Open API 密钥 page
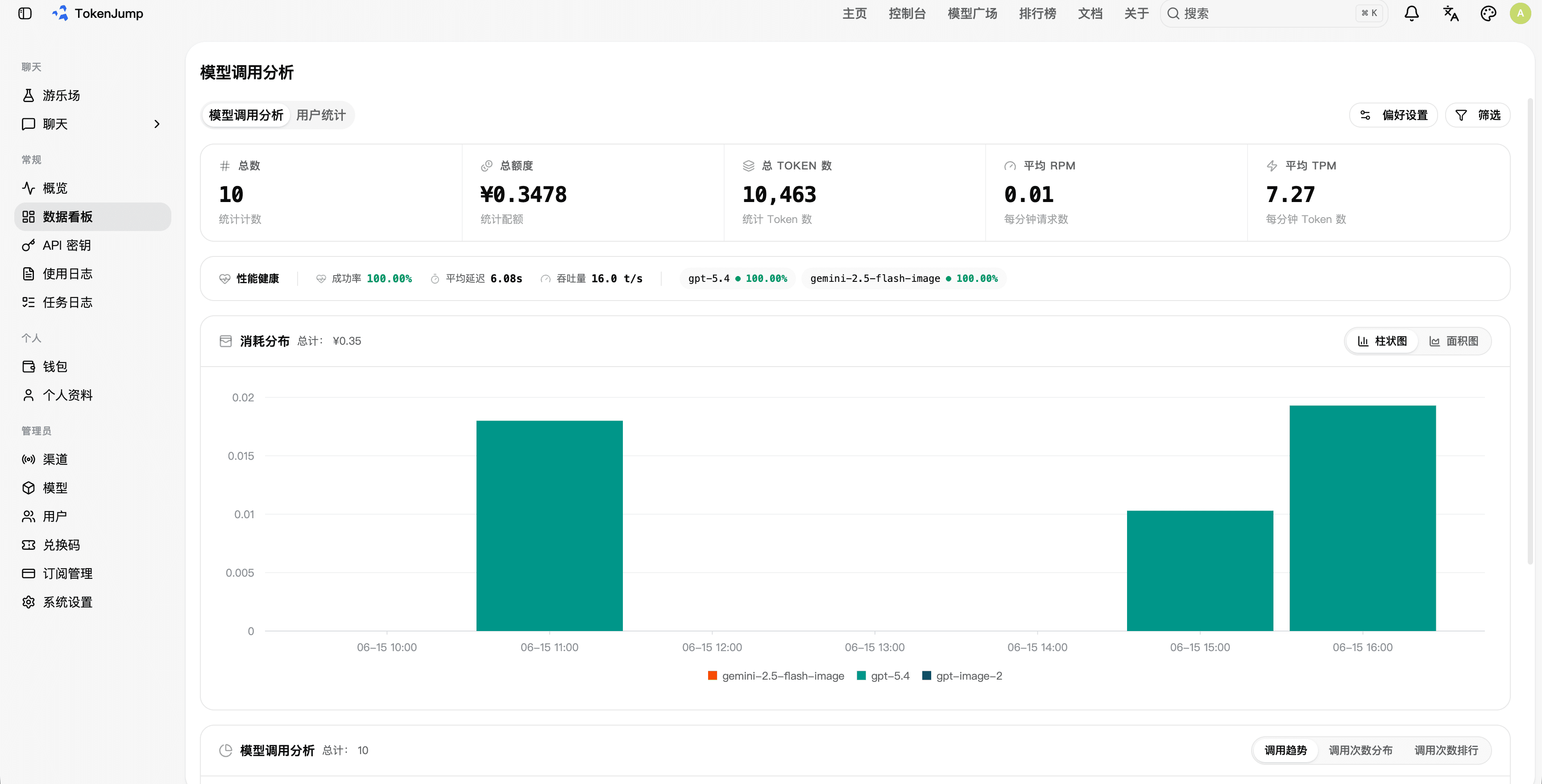 [93, 245]
